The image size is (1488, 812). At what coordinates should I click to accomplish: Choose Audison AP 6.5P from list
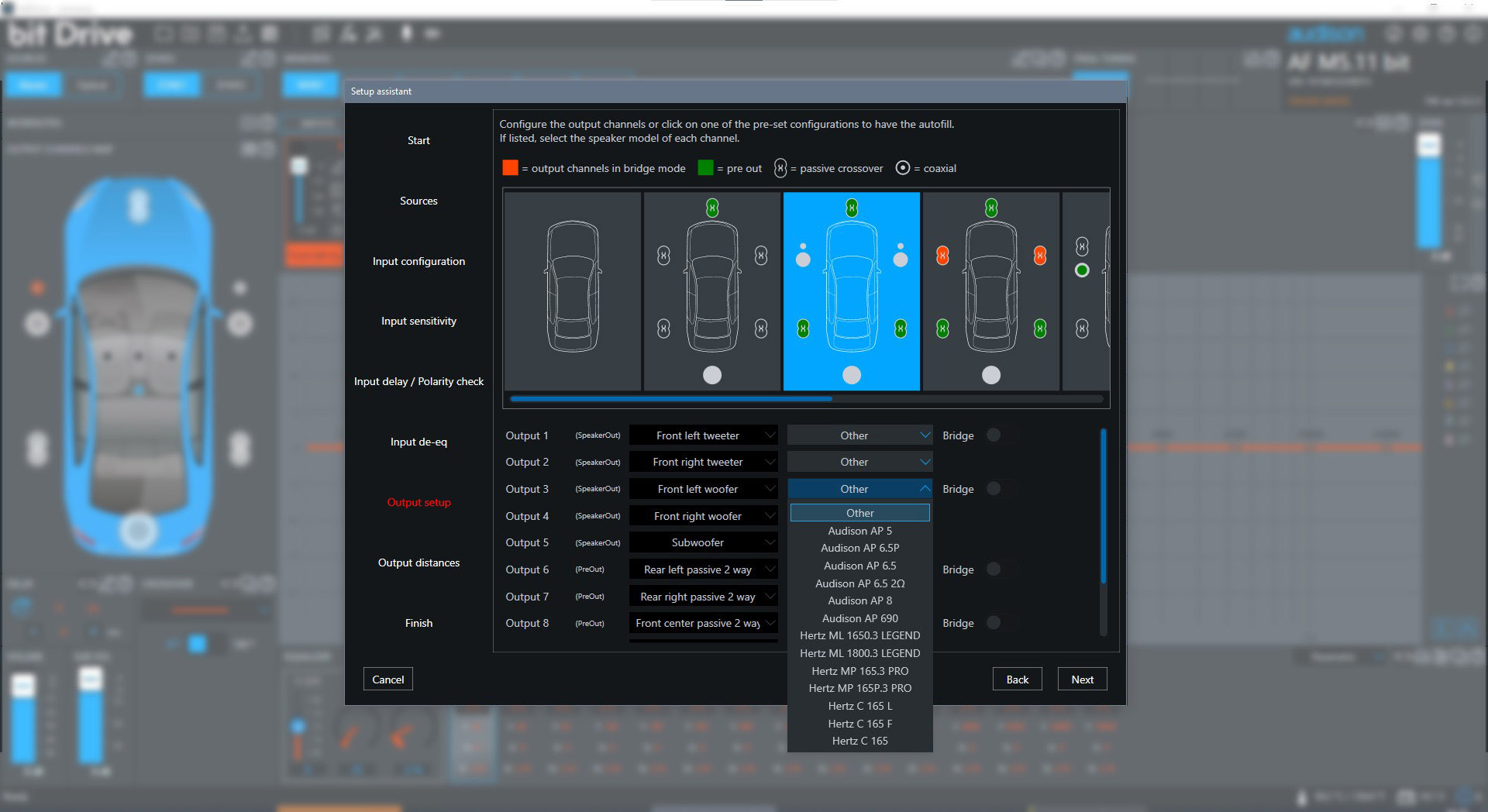point(859,548)
